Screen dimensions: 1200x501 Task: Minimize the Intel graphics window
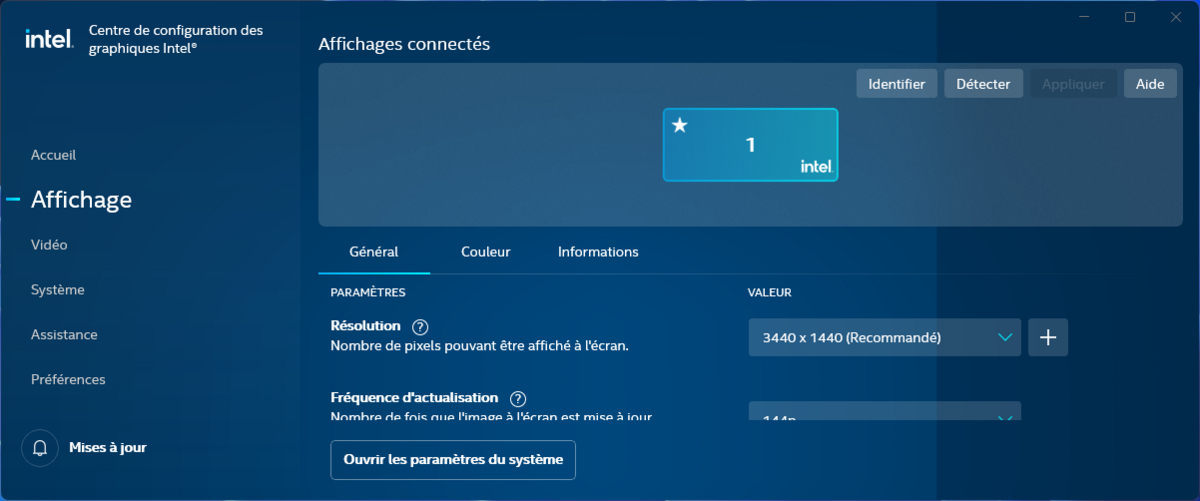coord(1085,16)
